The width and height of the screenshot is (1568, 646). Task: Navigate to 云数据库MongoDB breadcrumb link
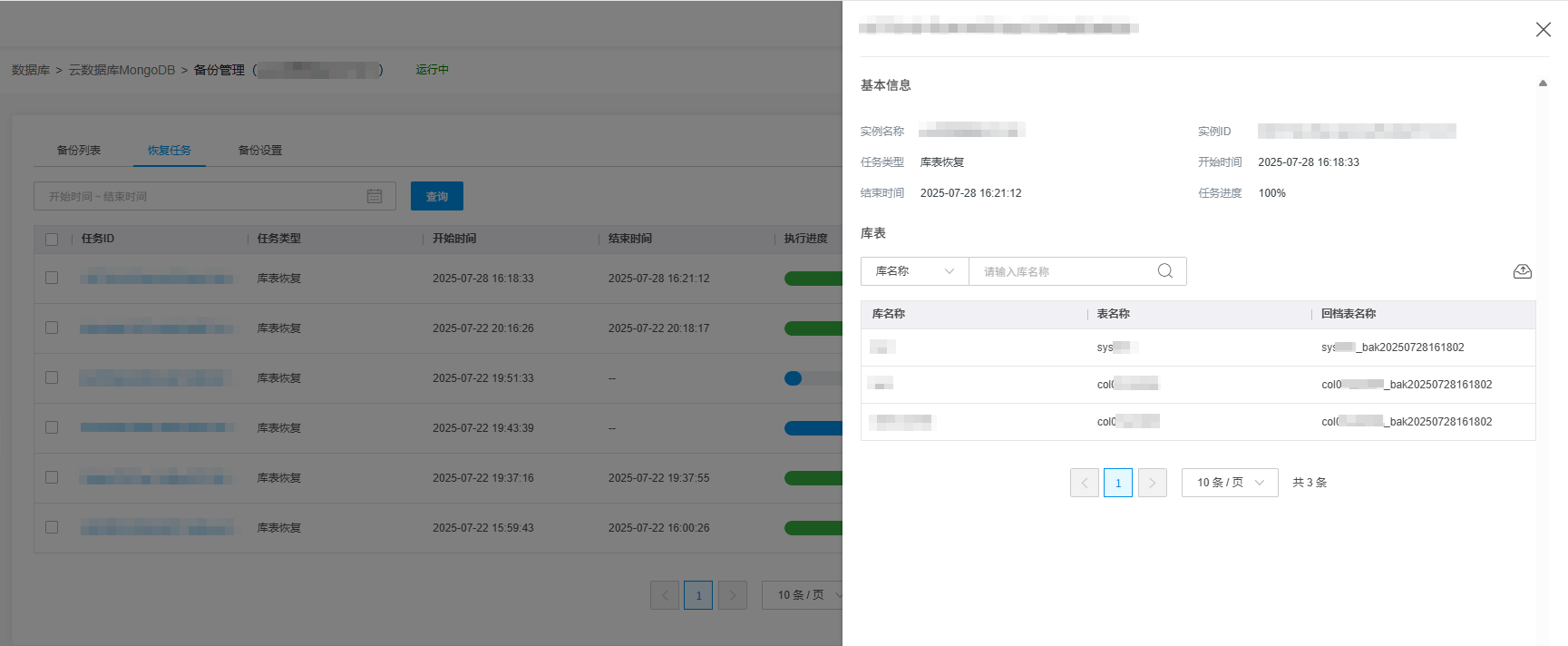(122, 70)
